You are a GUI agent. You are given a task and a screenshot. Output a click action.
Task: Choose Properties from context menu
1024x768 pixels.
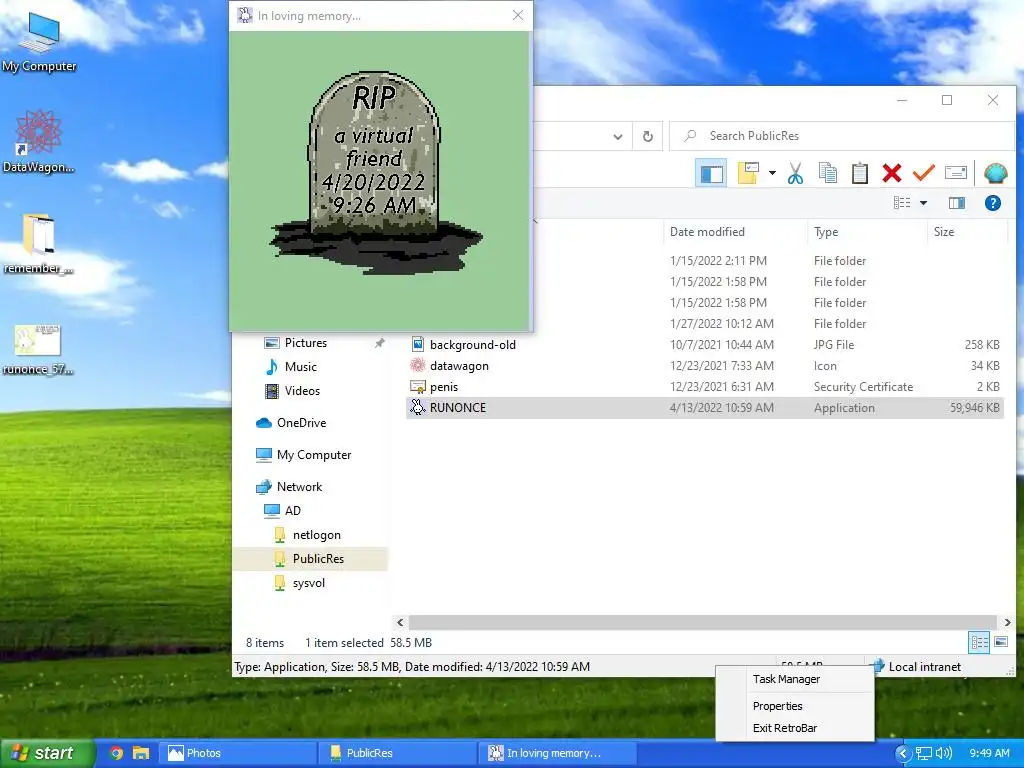point(777,707)
